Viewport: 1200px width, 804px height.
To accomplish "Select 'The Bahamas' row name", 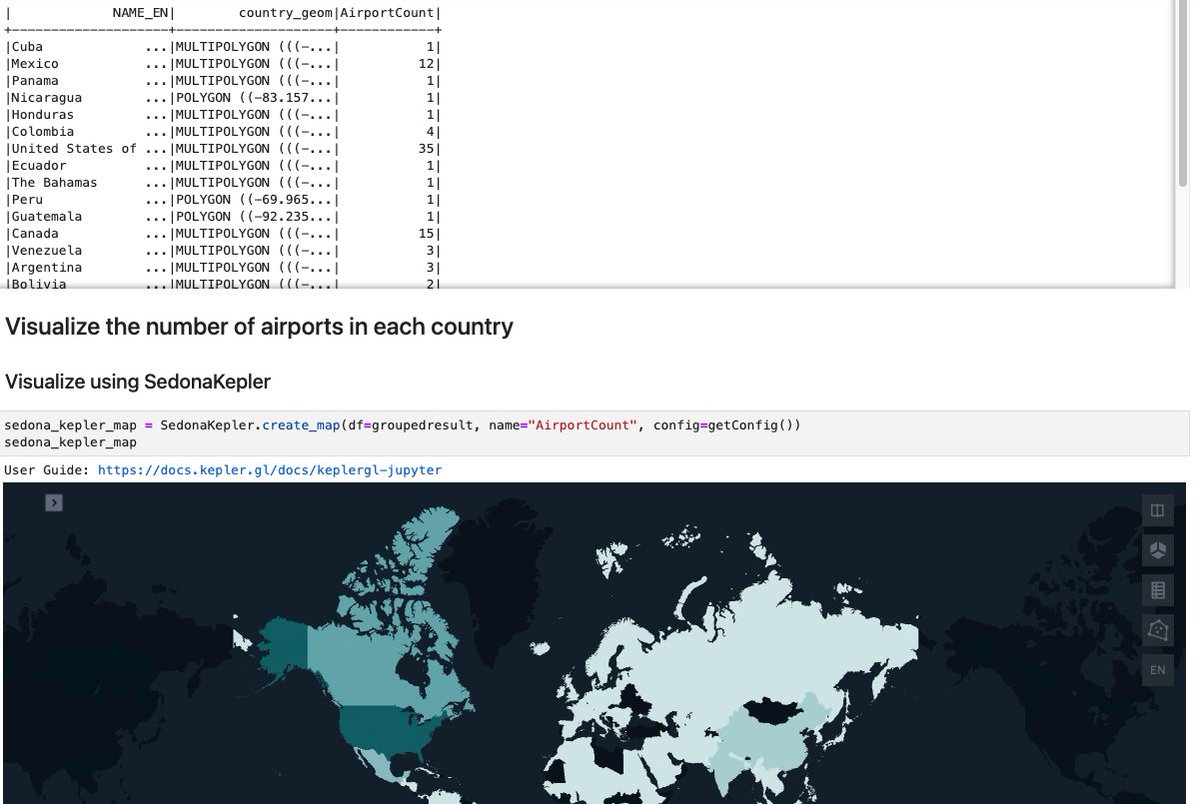I will click(x=55, y=183).
